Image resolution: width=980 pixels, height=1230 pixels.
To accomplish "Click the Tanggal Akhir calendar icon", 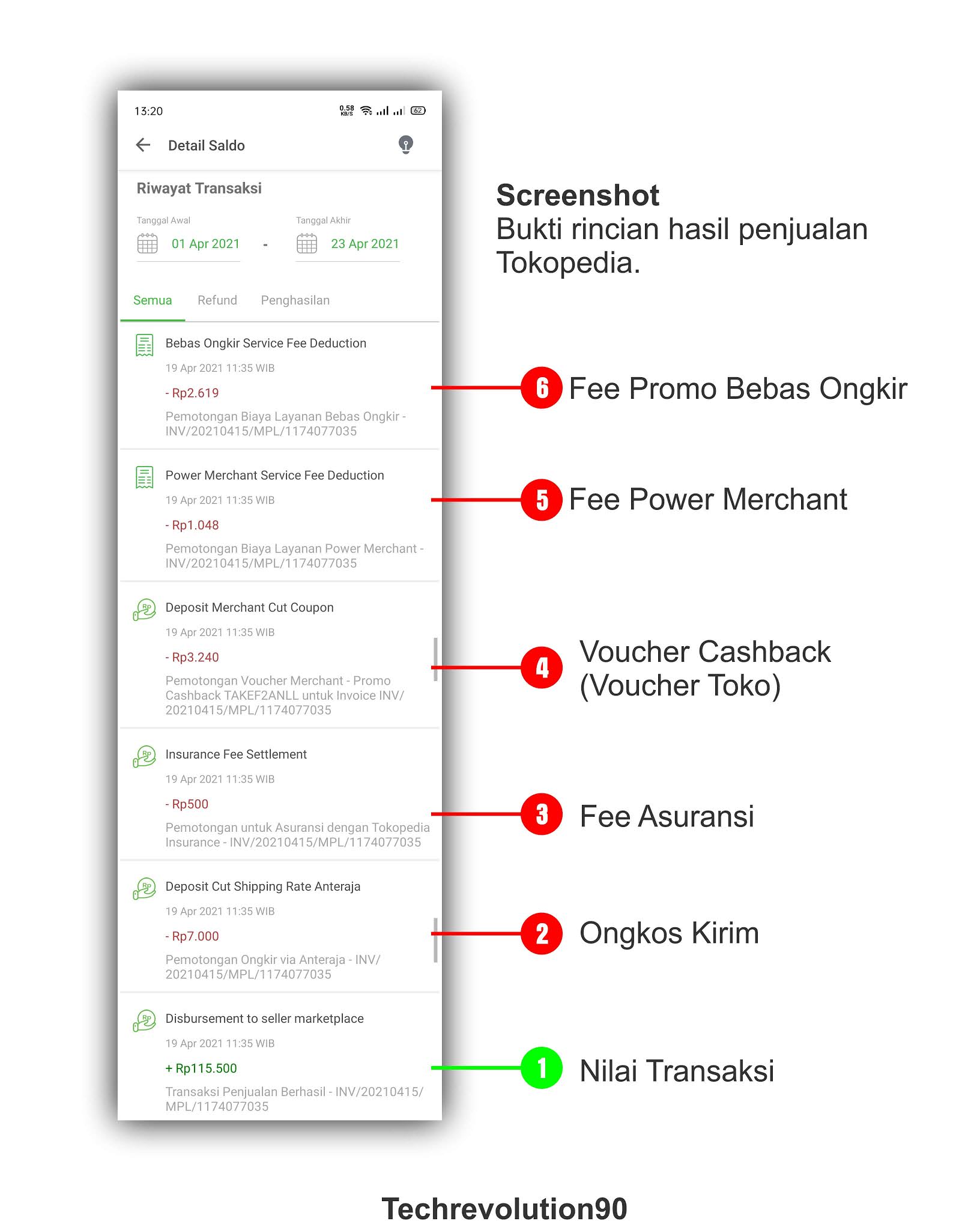I will [x=307, y=244].
